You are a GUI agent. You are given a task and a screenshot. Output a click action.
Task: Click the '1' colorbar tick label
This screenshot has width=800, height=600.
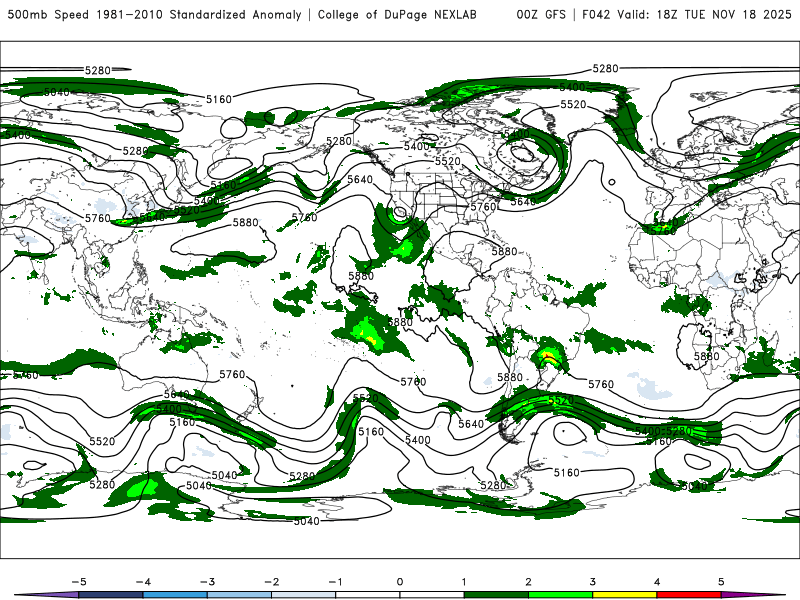coord(464,582)
